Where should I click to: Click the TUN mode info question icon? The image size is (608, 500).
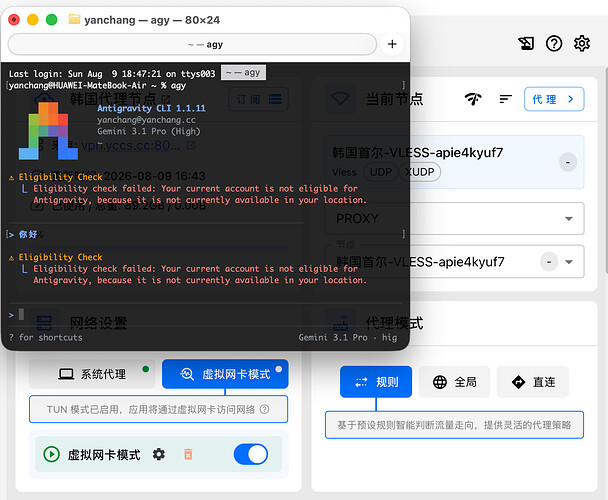[x=264, y=409]
